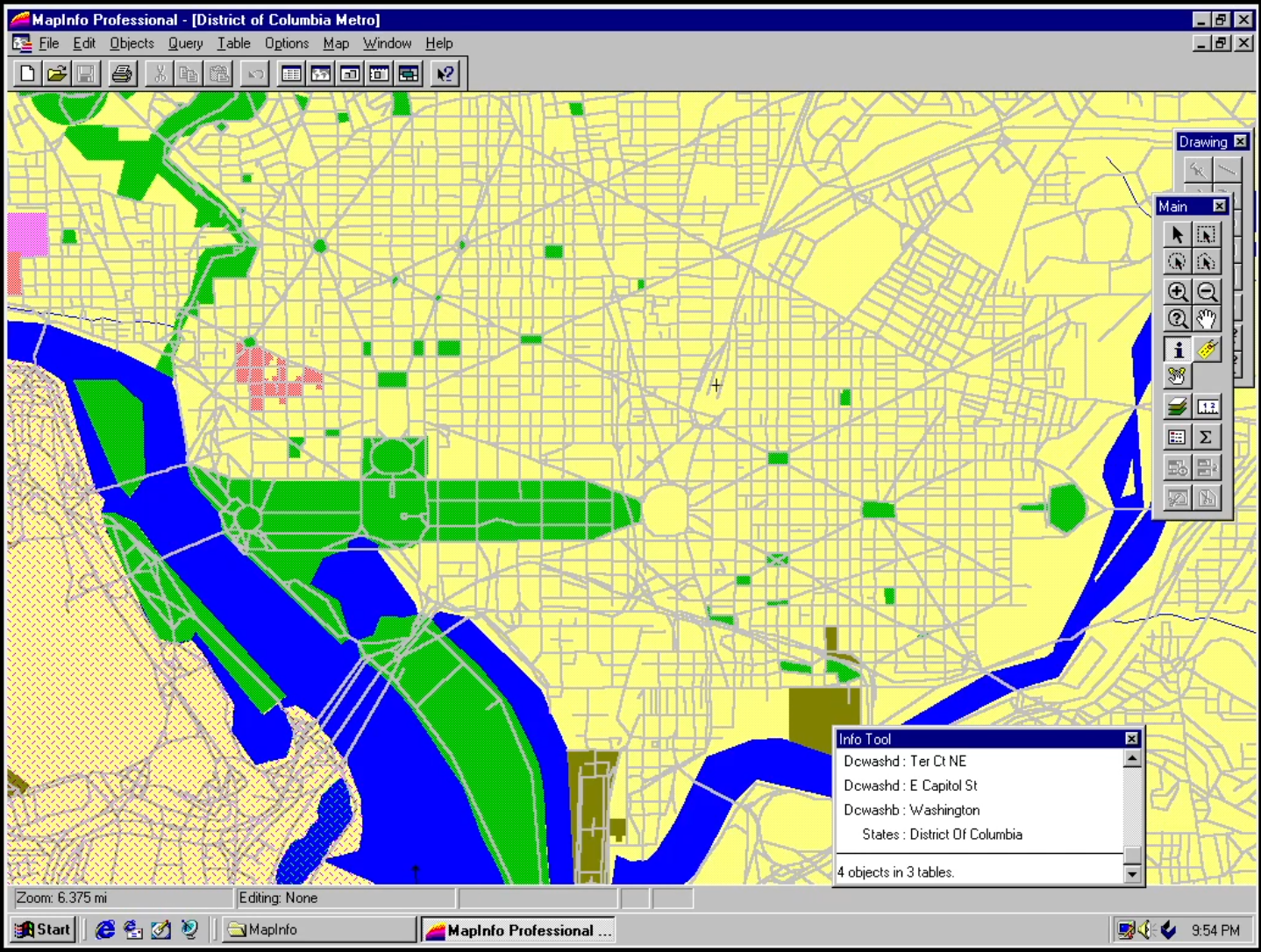The width and height of the screenshot is (1261, 952).
Task: Select the Symbol pushpin tool in Drawing
Action: tap(1196, 169)
